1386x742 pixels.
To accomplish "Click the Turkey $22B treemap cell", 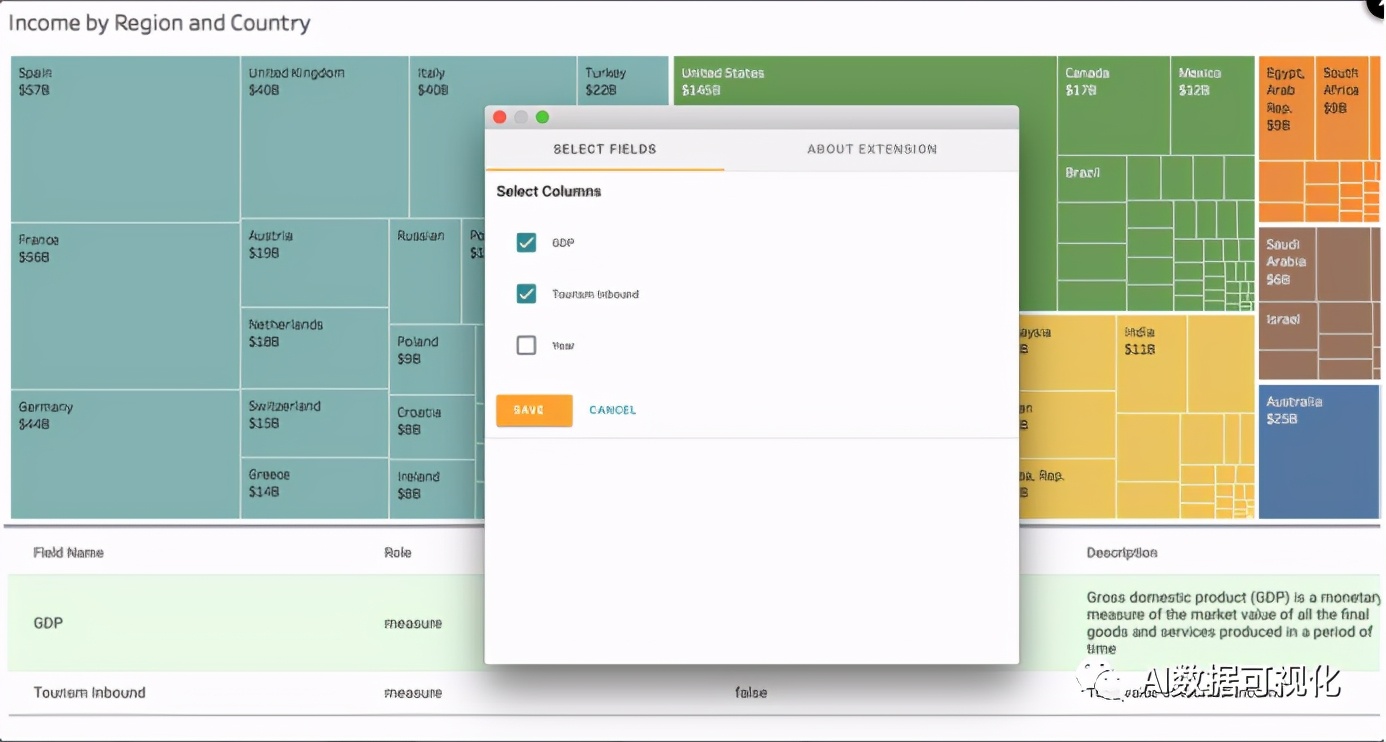I will (x=623, y=81).
